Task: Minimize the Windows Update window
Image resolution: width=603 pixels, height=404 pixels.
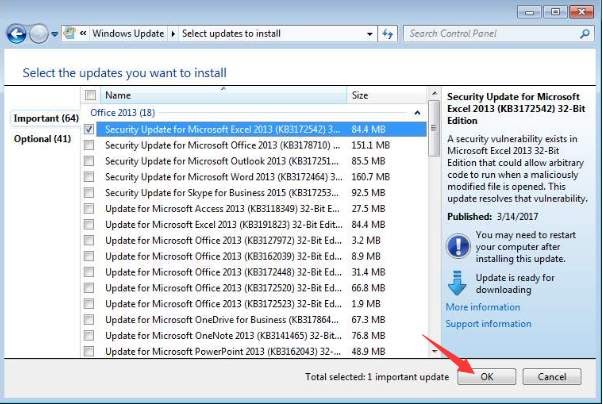Action: (x=529, y=12)
